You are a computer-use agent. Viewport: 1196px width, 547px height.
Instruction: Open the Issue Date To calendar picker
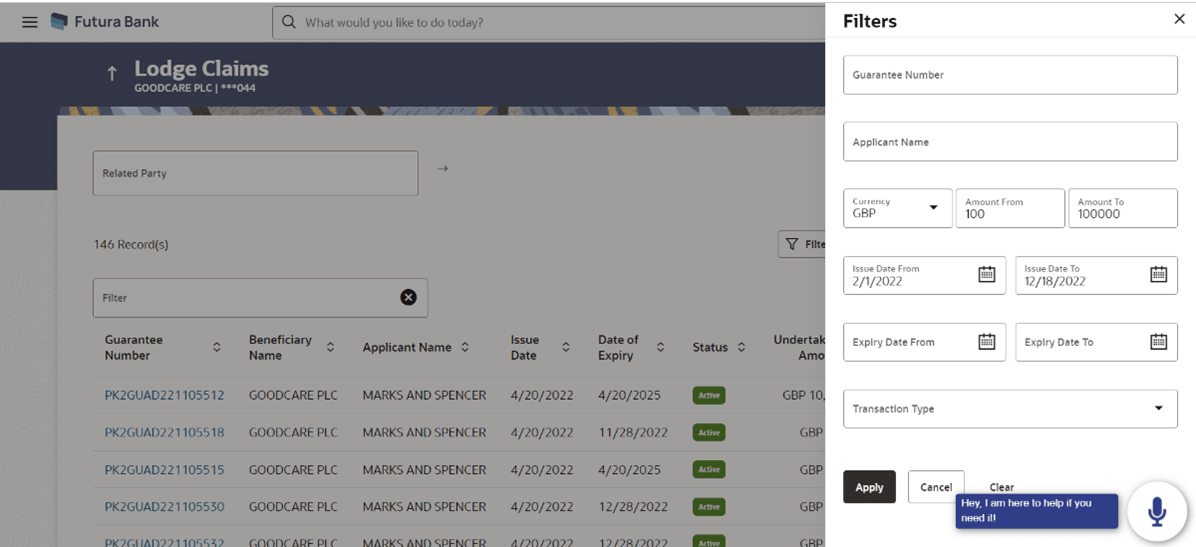(x=1159, y=275)
